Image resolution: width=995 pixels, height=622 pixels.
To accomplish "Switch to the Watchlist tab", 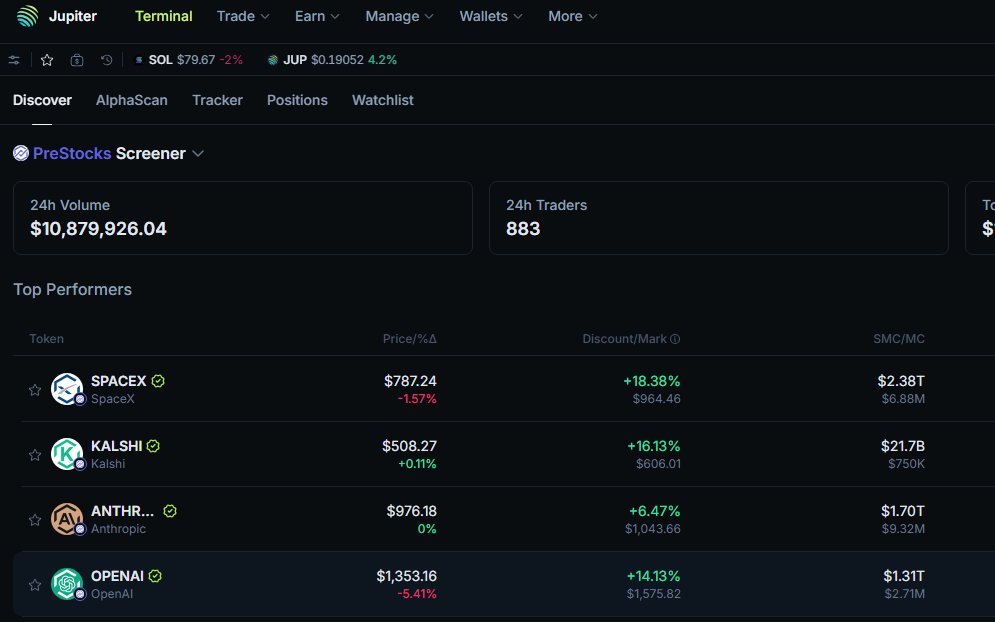I will [383, 100].
